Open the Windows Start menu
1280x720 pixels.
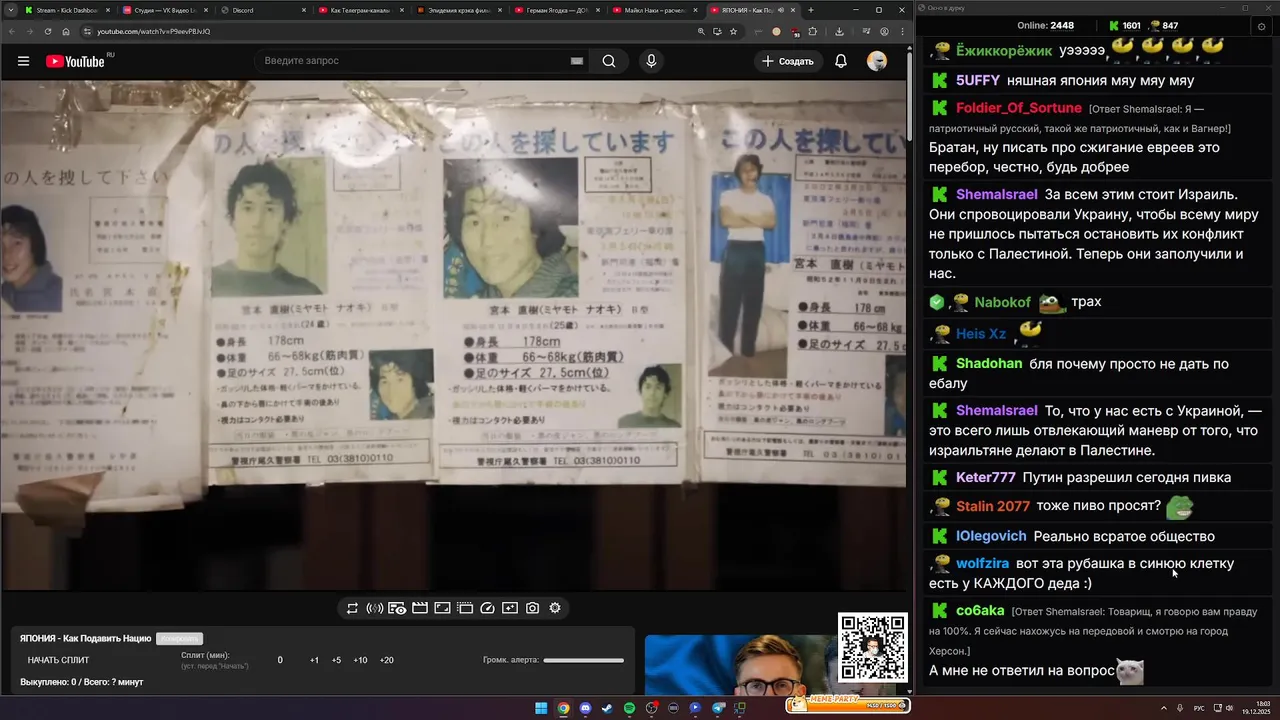(x=541, y=709)
